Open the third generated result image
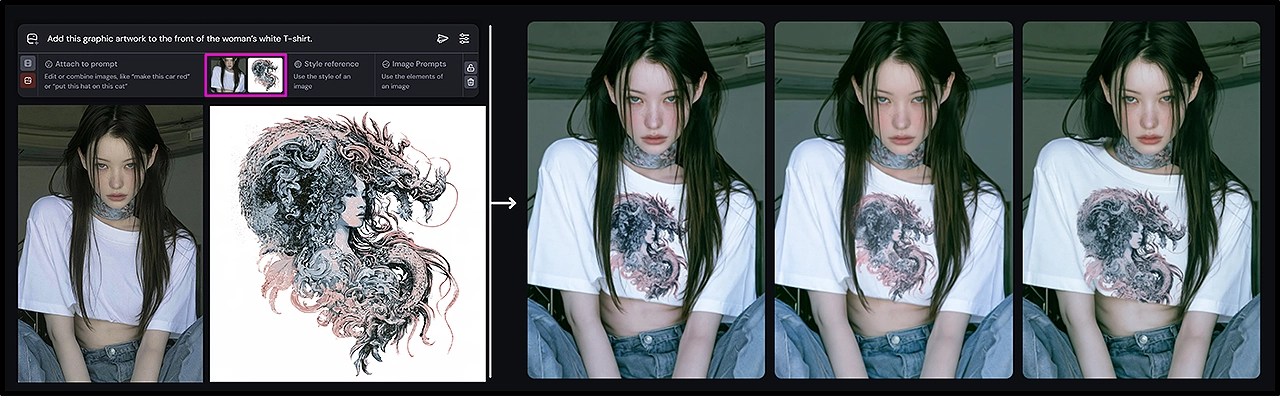1280x396 pixels. 1141,200
